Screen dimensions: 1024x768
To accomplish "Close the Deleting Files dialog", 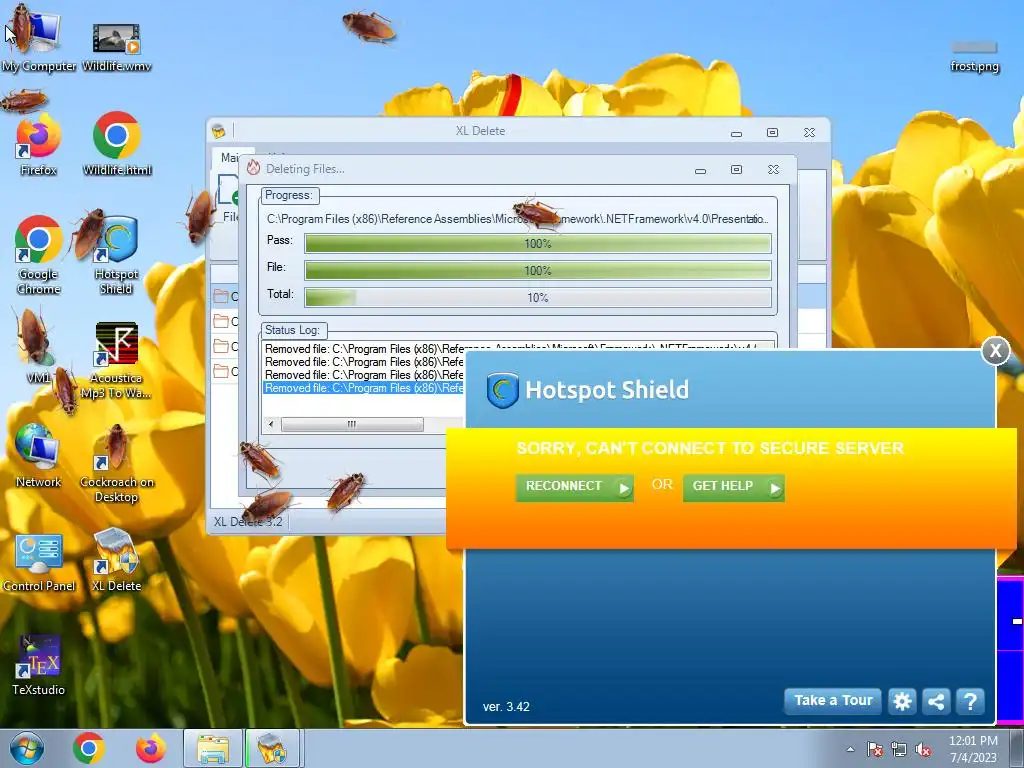I will pyautogui.click(x=773, y=170).
